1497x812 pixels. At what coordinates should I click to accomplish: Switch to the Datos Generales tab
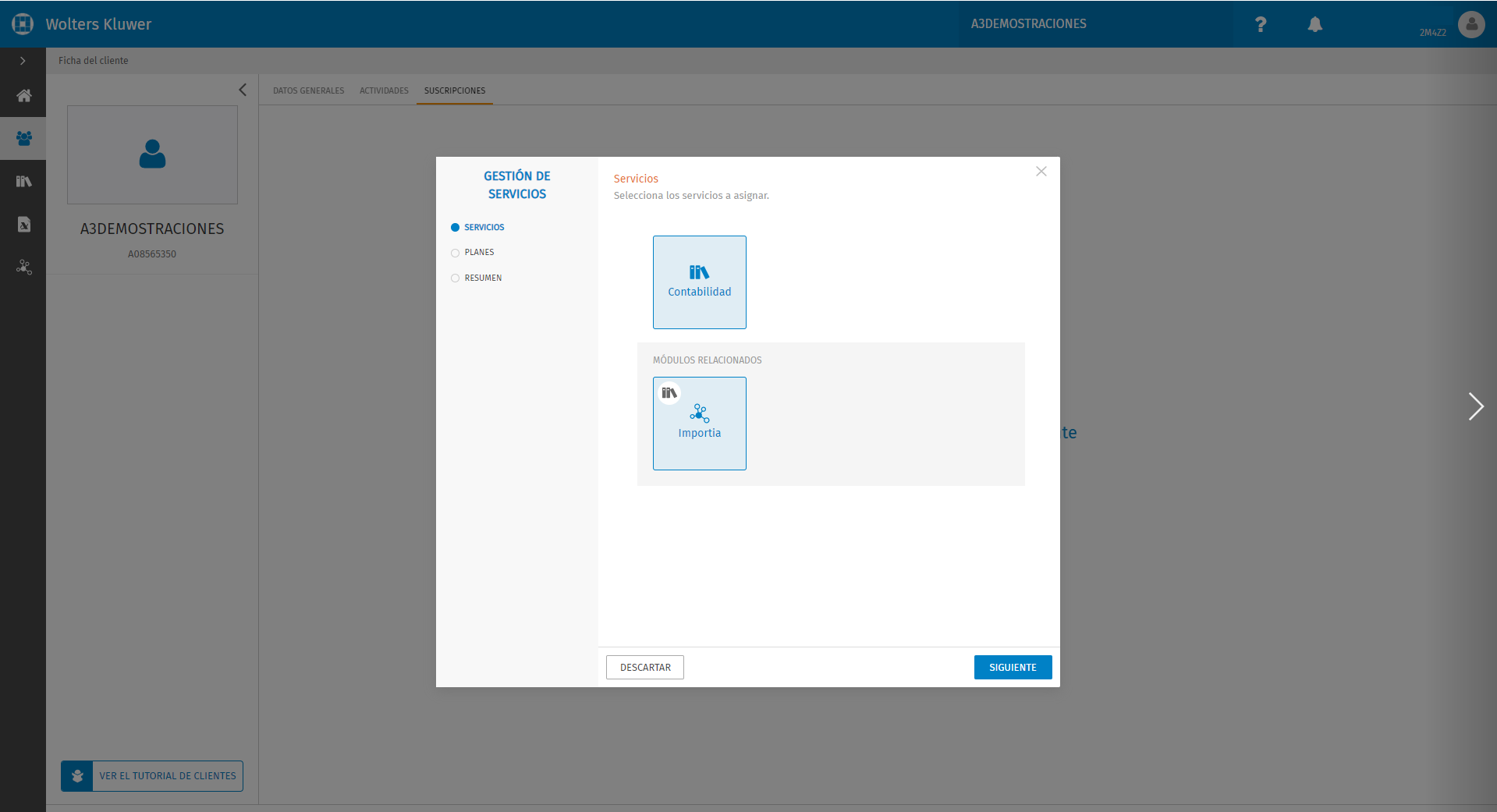[308, 90]
